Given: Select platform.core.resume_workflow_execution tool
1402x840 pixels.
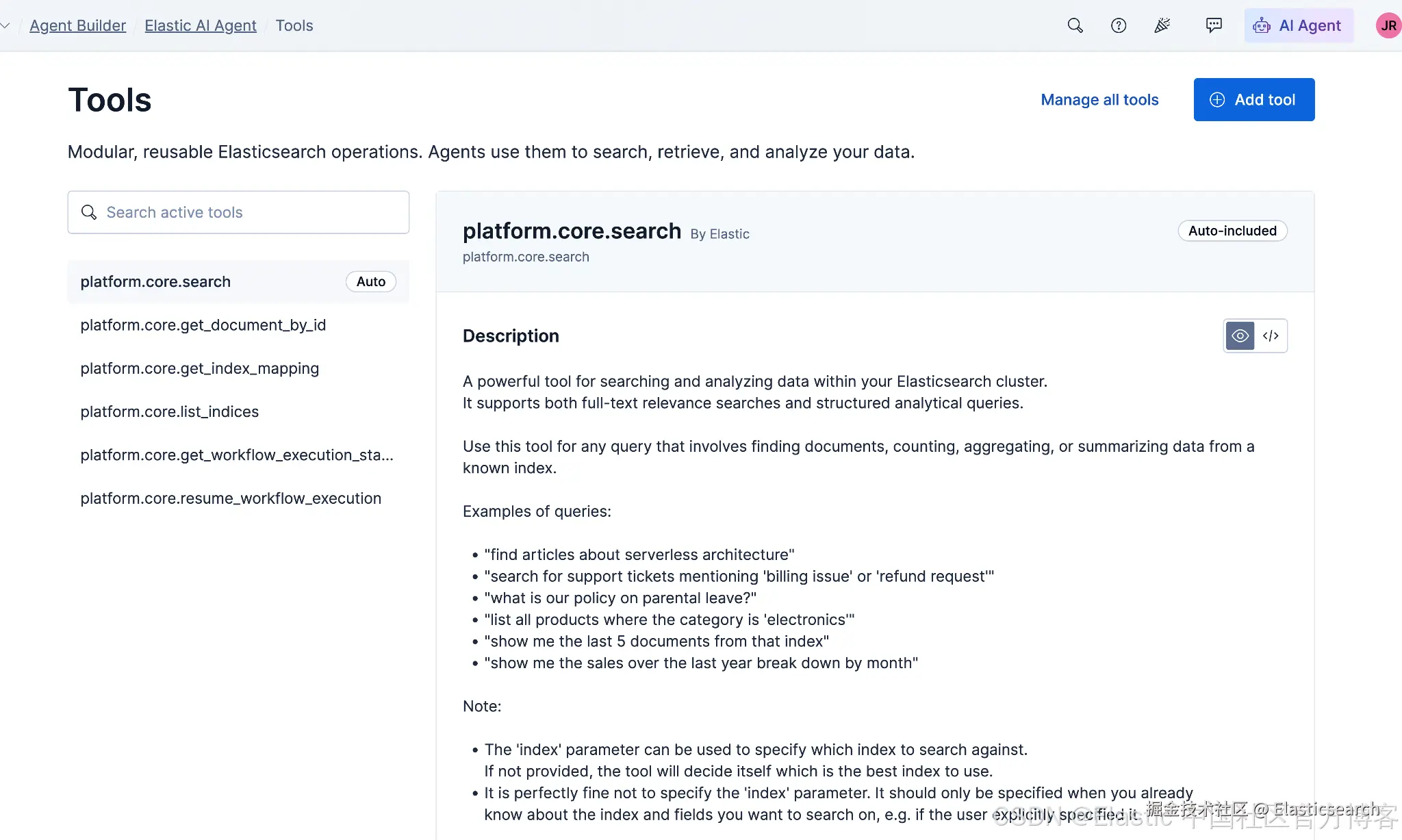Looking at the screenshot, I should [238, 498].
